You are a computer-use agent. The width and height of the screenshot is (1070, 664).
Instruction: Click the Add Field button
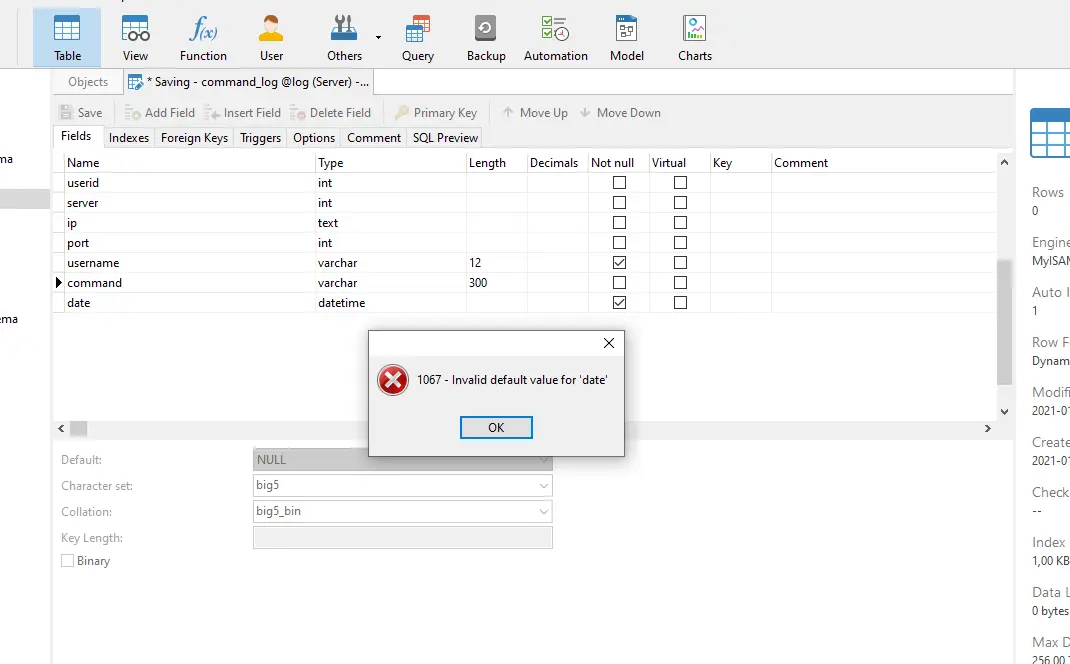160,113
